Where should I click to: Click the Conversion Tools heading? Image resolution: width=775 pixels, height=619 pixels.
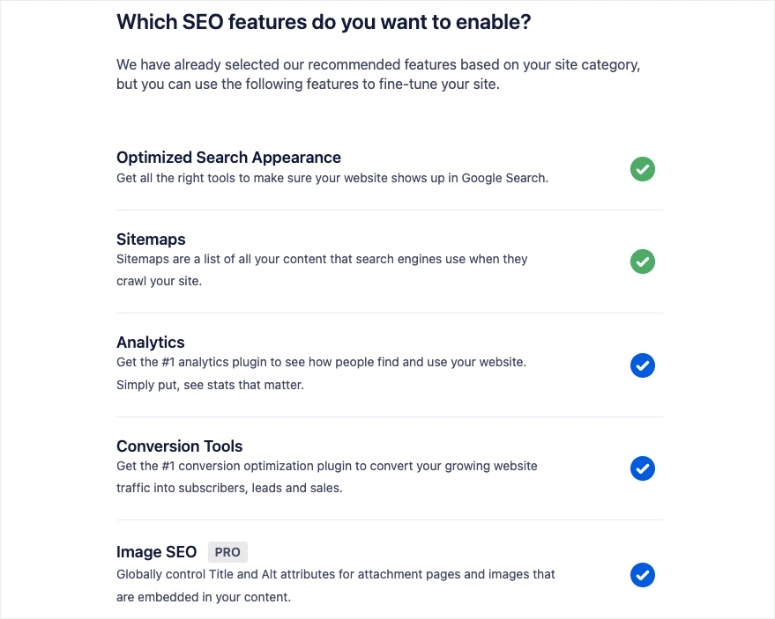(179, 446)
